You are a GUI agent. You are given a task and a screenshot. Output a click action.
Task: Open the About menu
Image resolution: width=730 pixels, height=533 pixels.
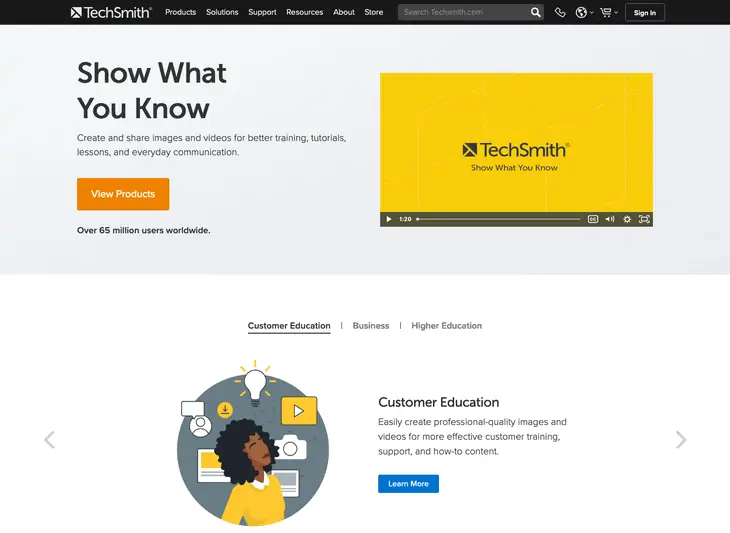click(x=344, y=12)
